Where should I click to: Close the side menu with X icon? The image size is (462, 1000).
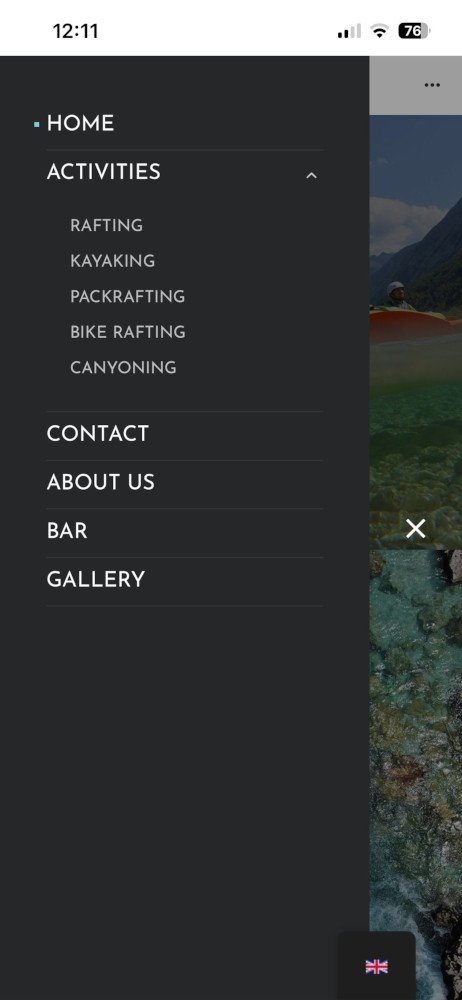tap(415, 529)
